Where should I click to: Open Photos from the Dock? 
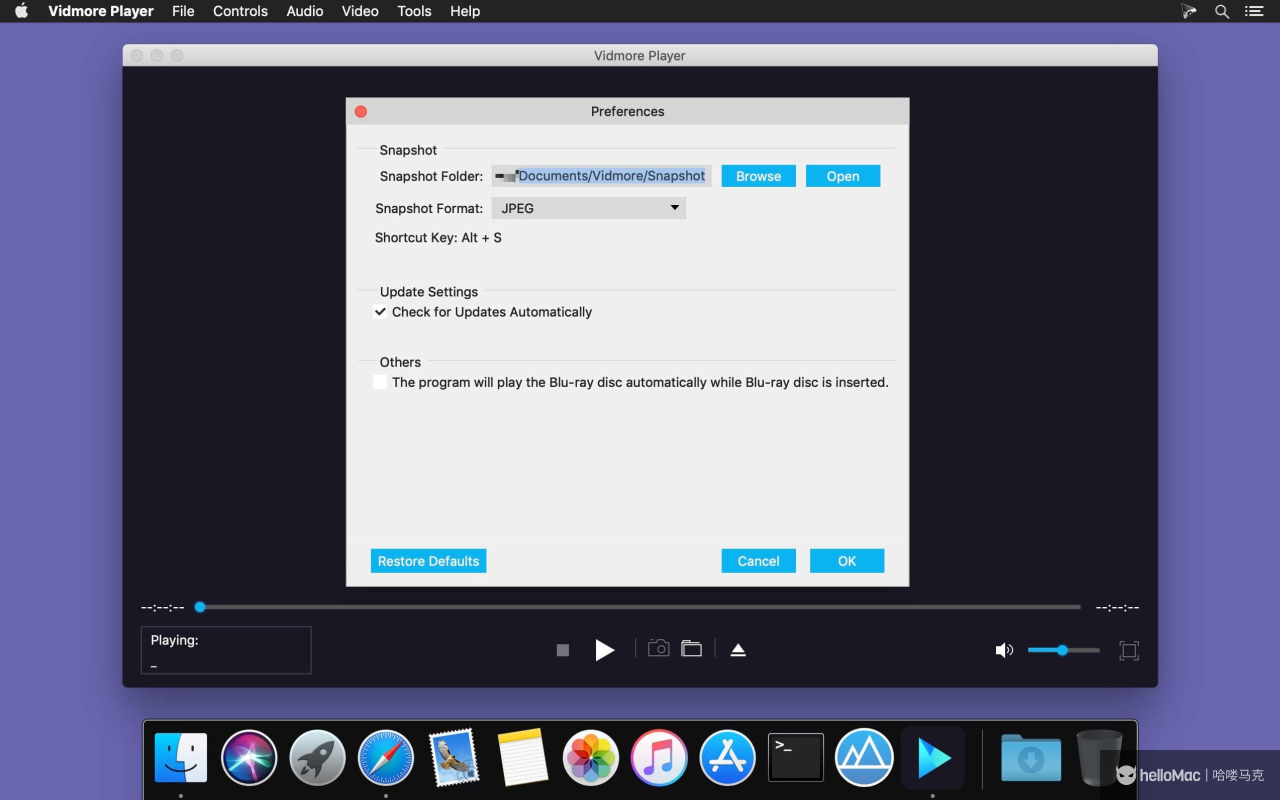coord(591,757)
